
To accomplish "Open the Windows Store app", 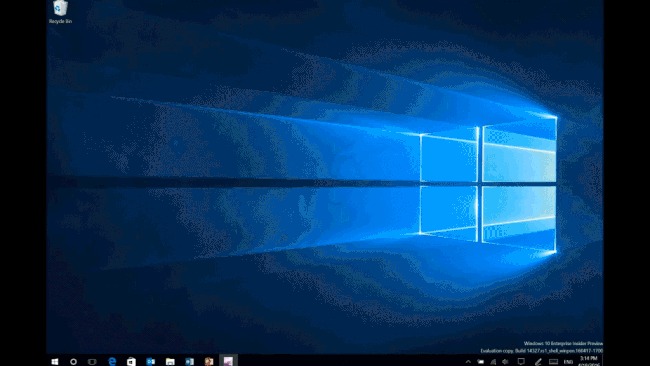I will coord(131,361).
